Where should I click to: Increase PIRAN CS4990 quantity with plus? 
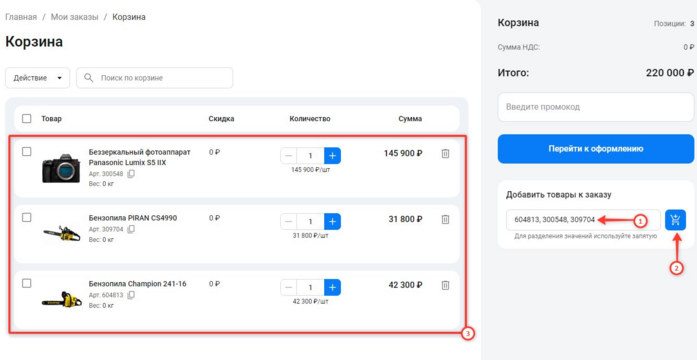click(x=332, y=221)
